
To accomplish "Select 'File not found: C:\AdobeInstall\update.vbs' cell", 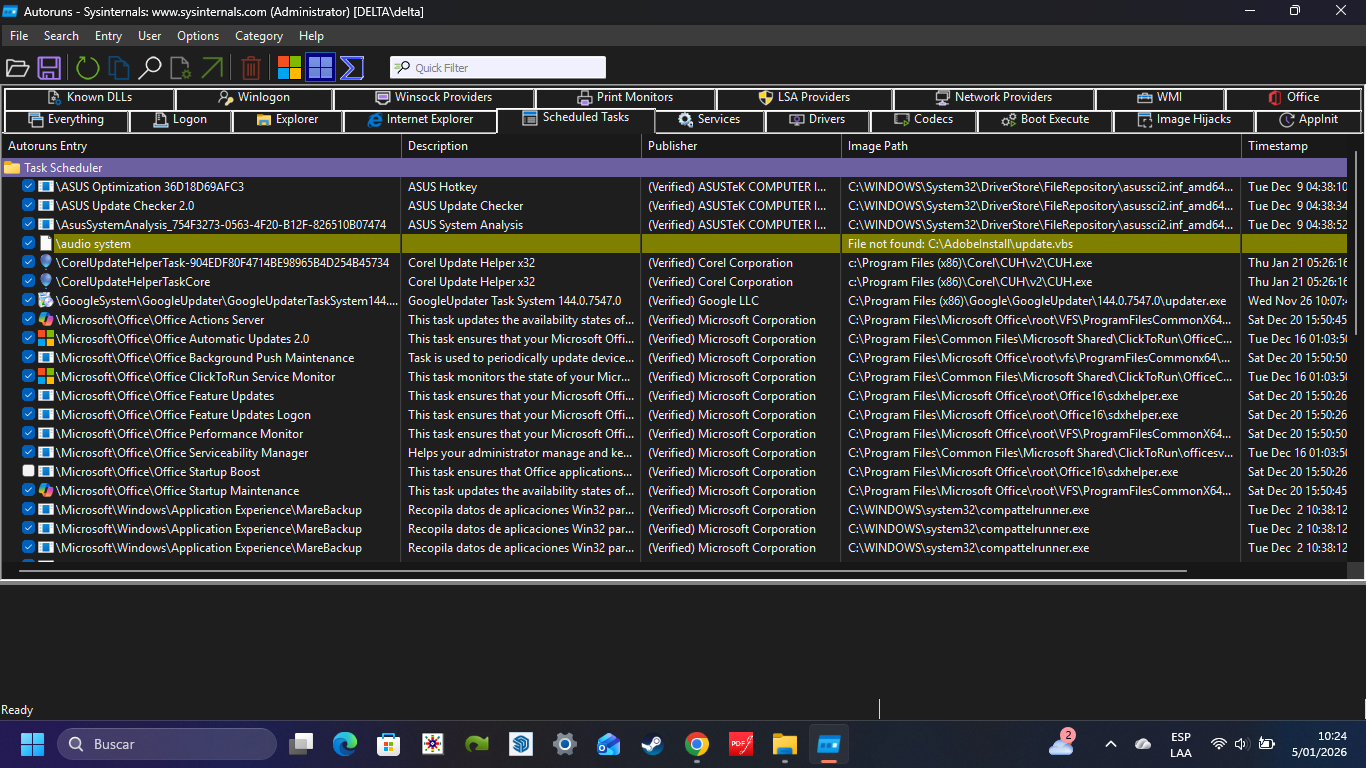I will pyautogui.click(x=1041, y=244).
